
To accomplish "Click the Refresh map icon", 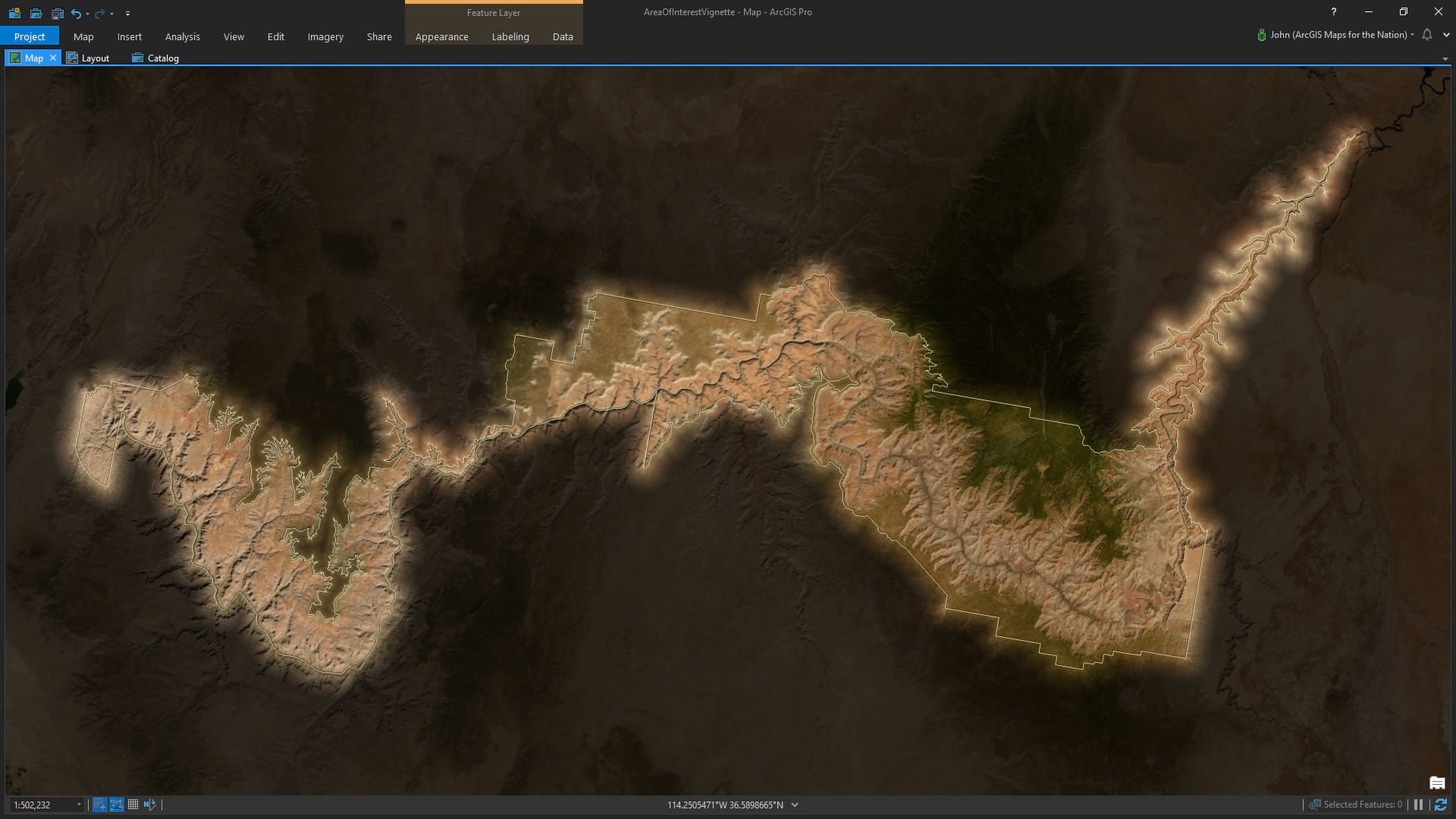I will [x=1440, y=805].
